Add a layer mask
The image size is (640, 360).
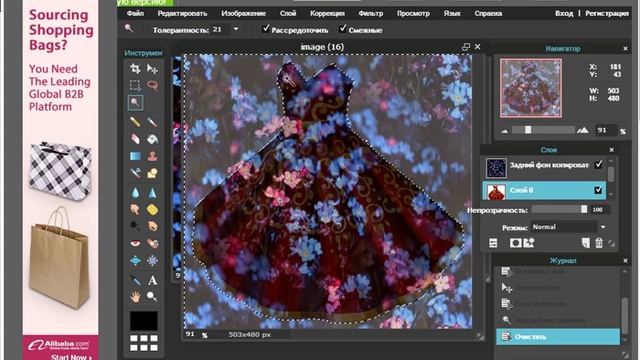pyautogui.click(x=515, y=243)
